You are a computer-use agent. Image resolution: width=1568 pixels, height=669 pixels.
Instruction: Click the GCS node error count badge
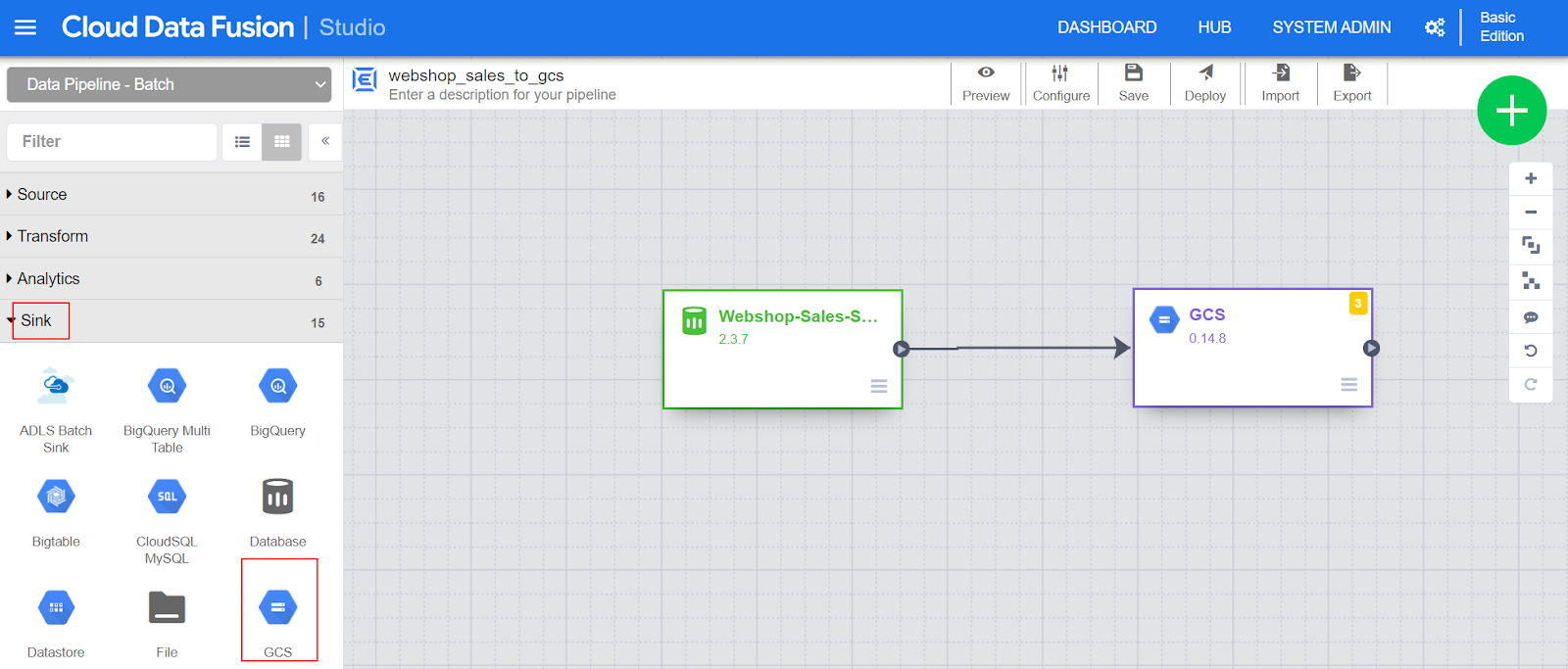coord(1358,304)
